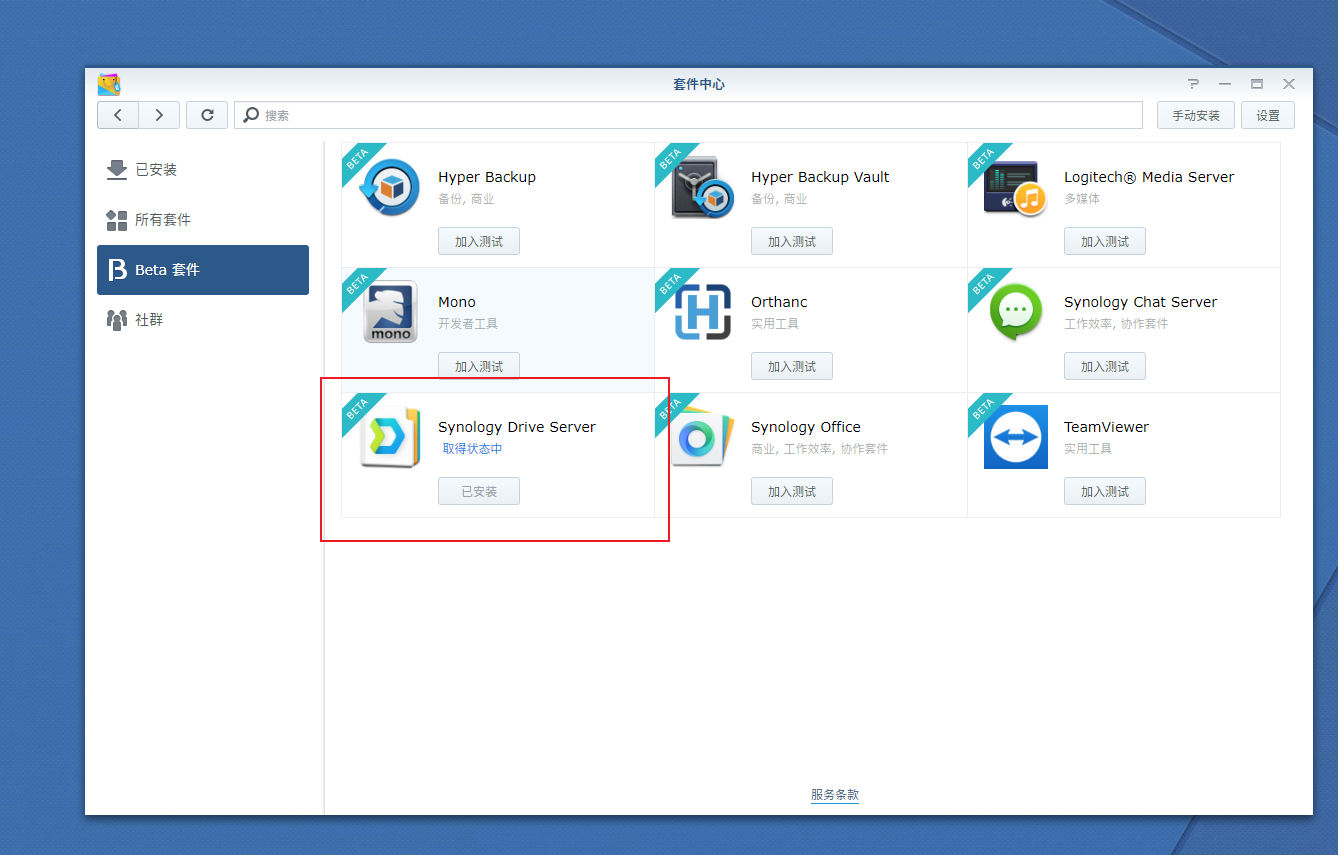
Task: Open 设置 button in the toolbar
Action: pos(1268,115)
